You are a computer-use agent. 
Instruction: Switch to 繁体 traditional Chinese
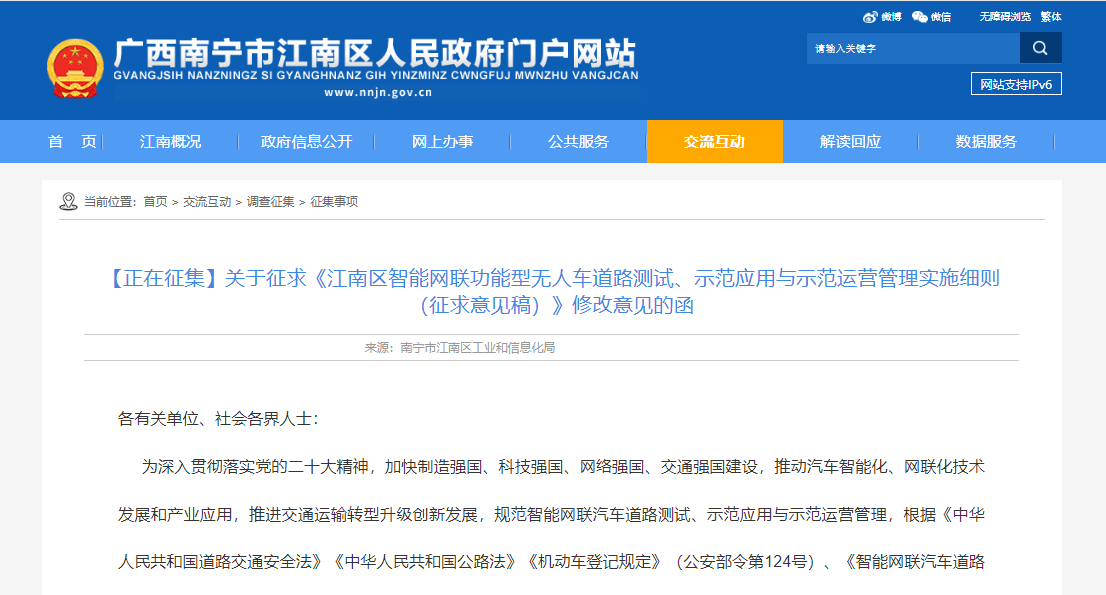pyautogui.click(x=1050, y=17)
